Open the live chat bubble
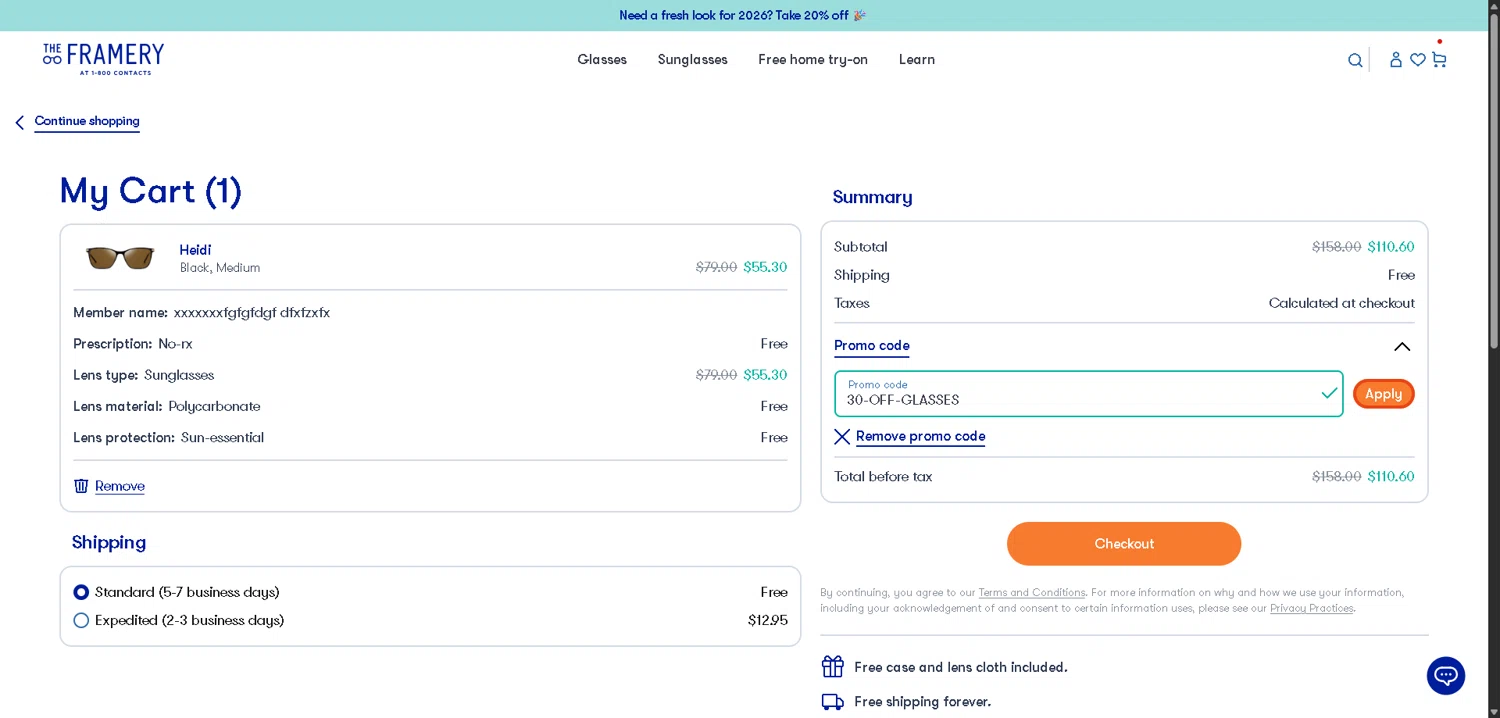 click(x=1445, y=676)
